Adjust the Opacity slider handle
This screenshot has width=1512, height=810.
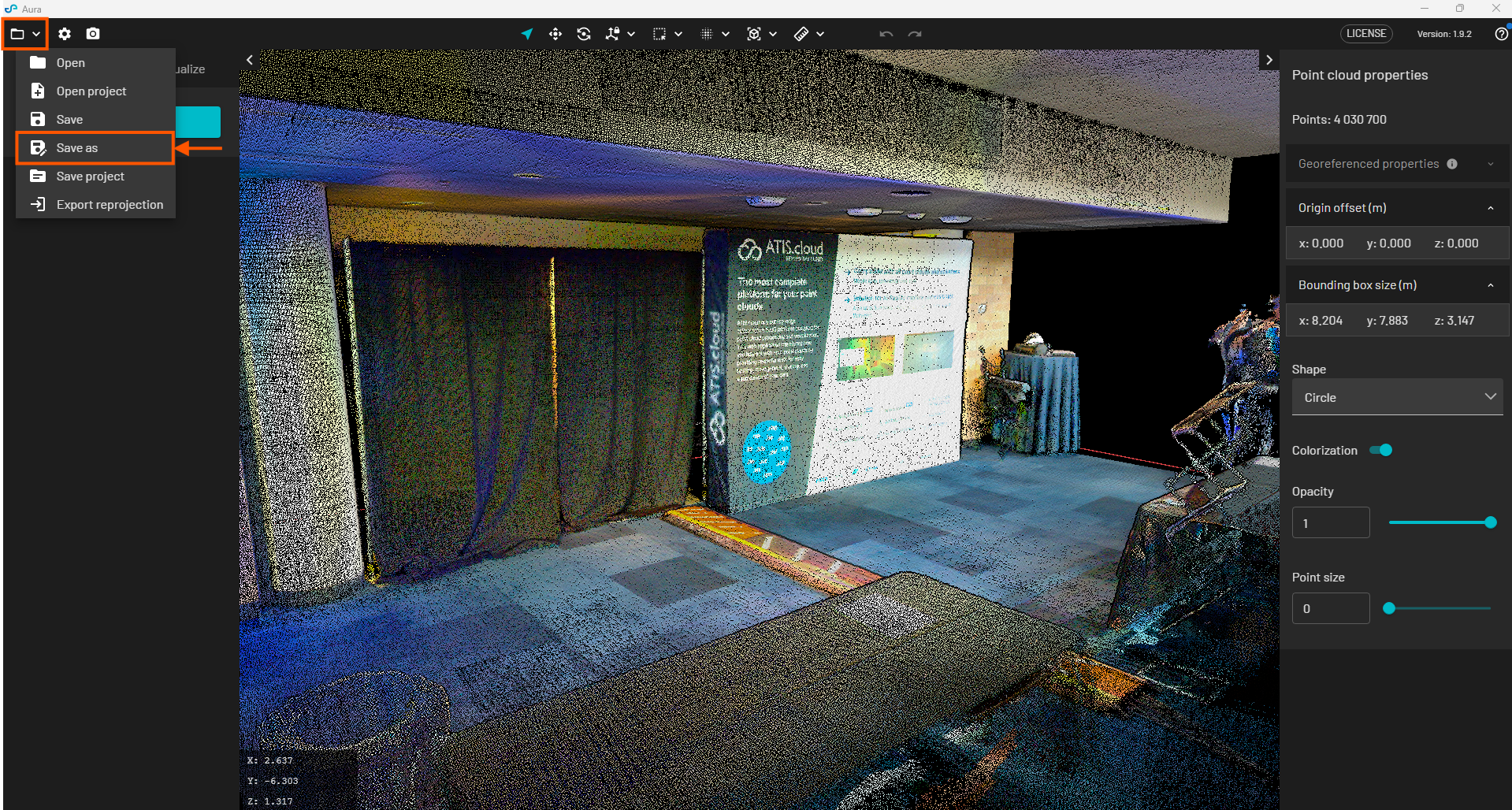coord(1490,522)
